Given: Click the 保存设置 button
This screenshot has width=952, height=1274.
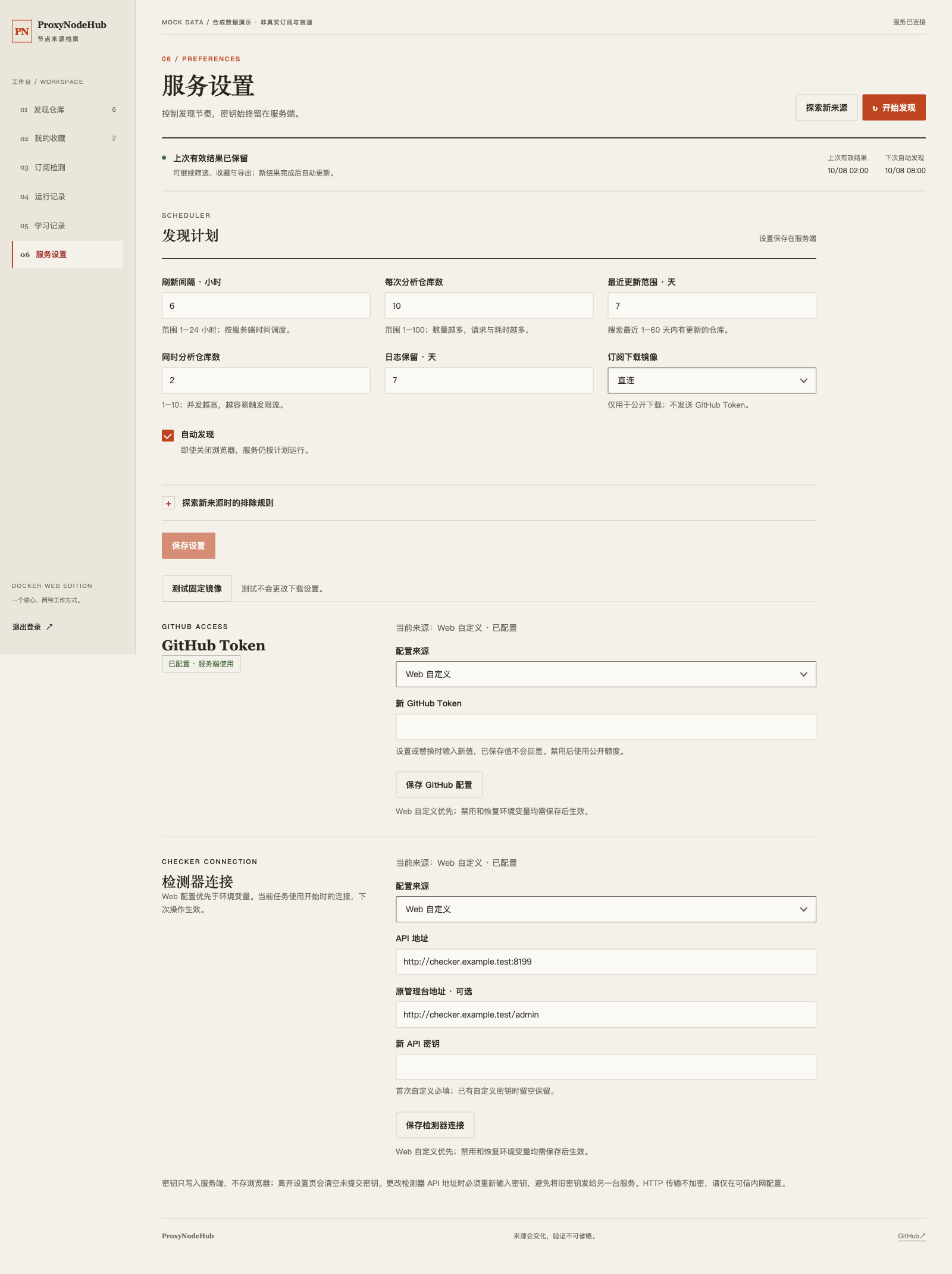Looking at the screenshot, I should [189, 546].
